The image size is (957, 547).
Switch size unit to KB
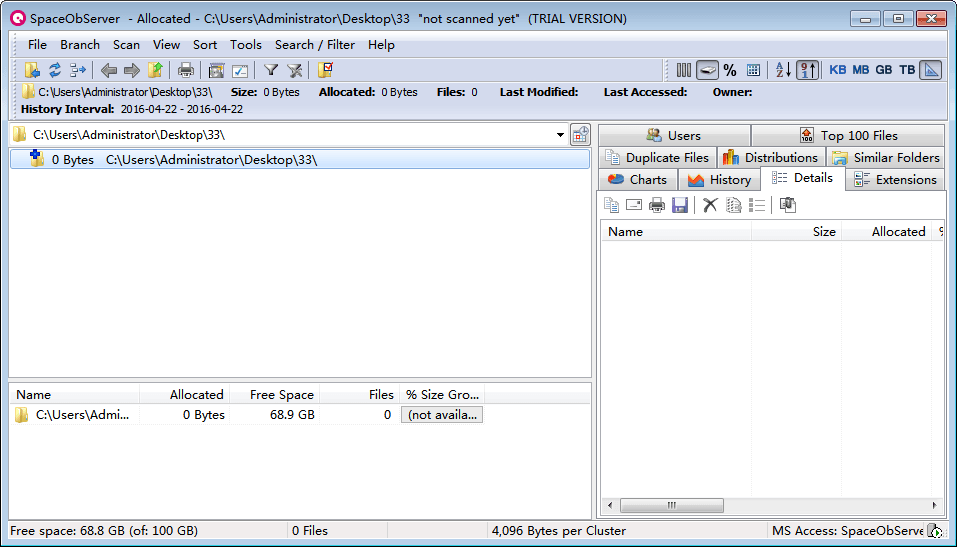click(x=837, y=70)
